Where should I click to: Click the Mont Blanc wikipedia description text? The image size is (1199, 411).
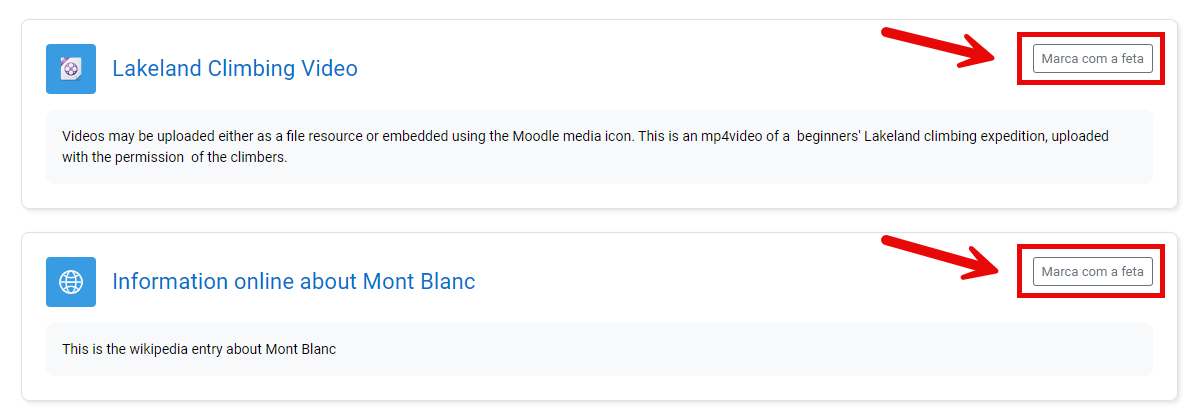point(199,349)
